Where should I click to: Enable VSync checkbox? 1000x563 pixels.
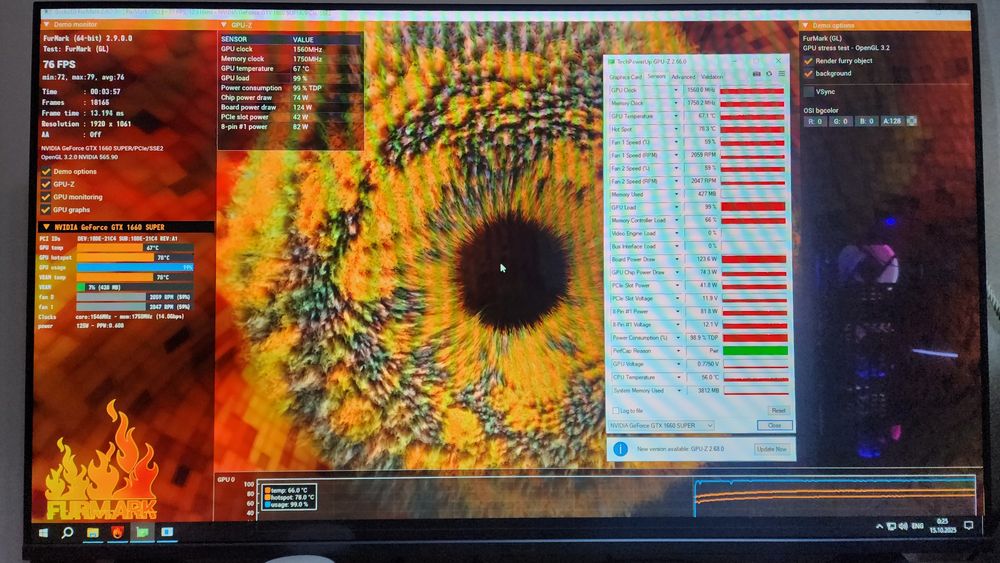[809, 92]
